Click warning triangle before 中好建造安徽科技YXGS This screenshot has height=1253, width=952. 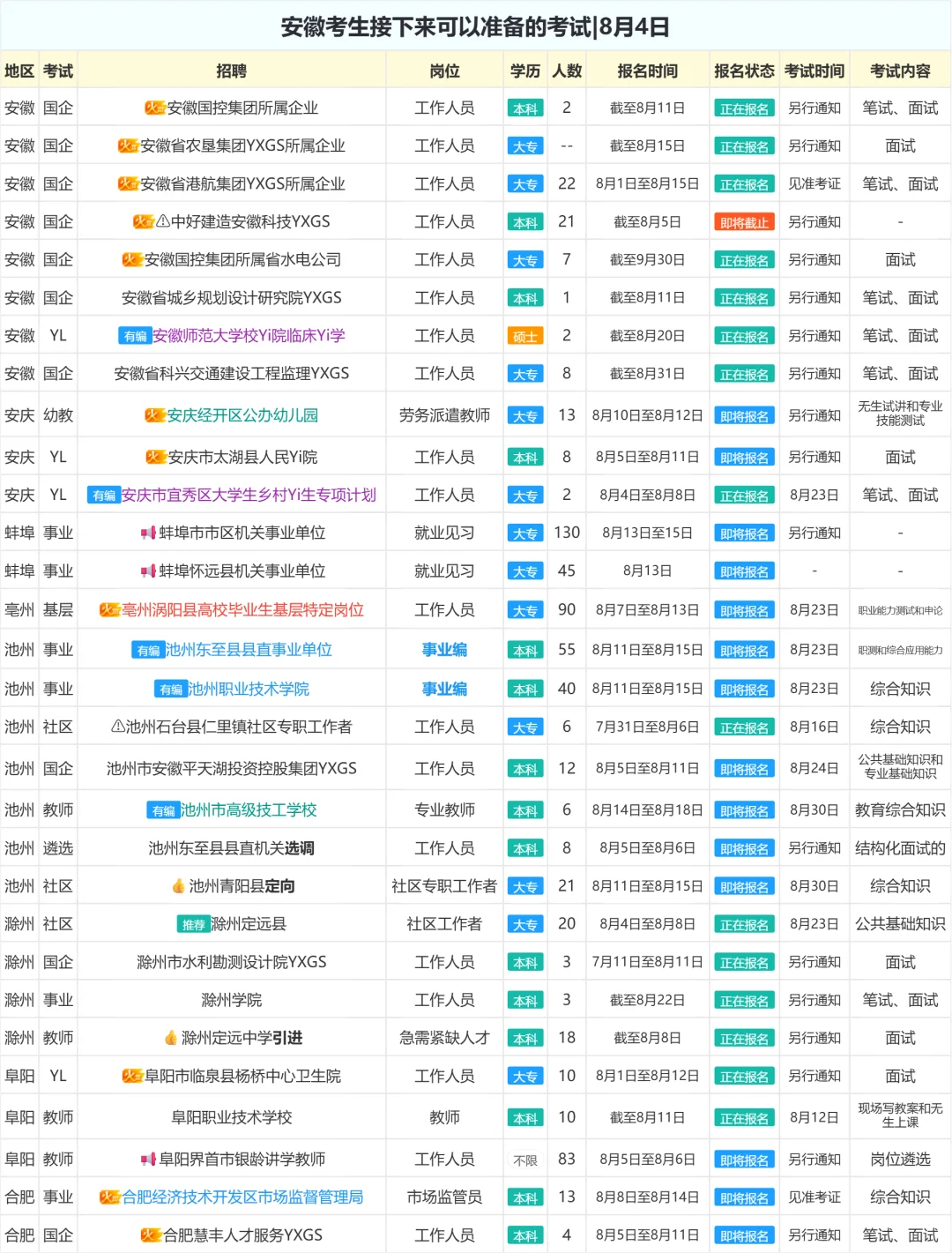163,222
